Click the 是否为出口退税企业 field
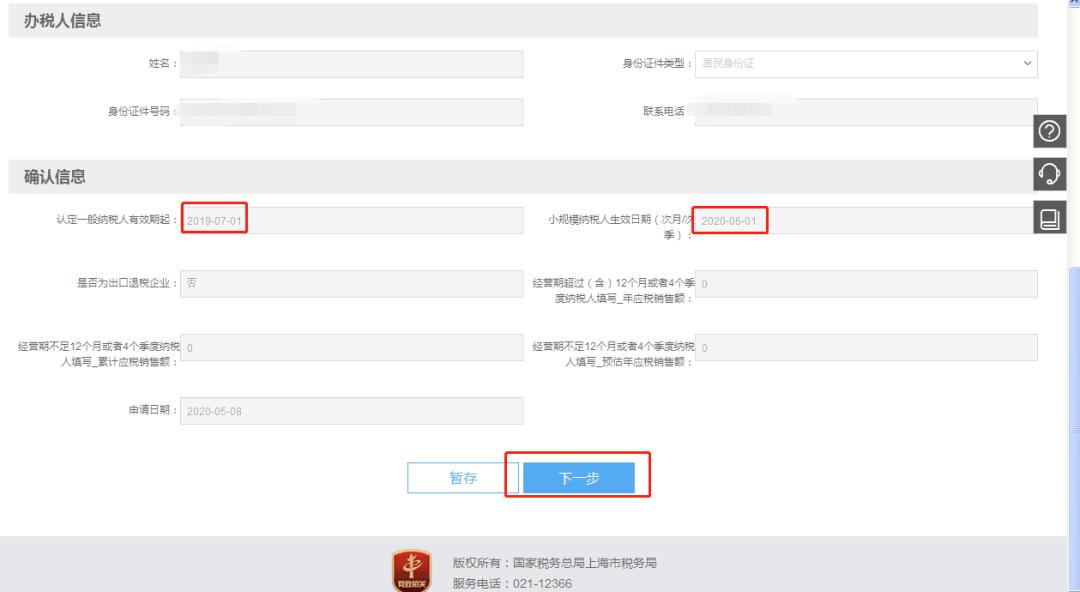 (x=351, y=283)
